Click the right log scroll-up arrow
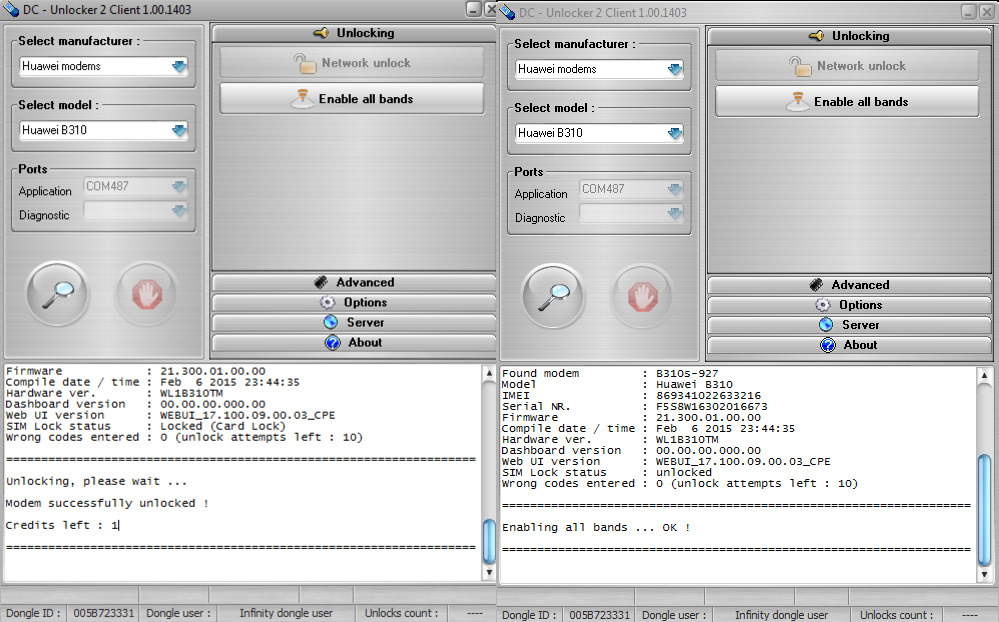 point(984,375)
